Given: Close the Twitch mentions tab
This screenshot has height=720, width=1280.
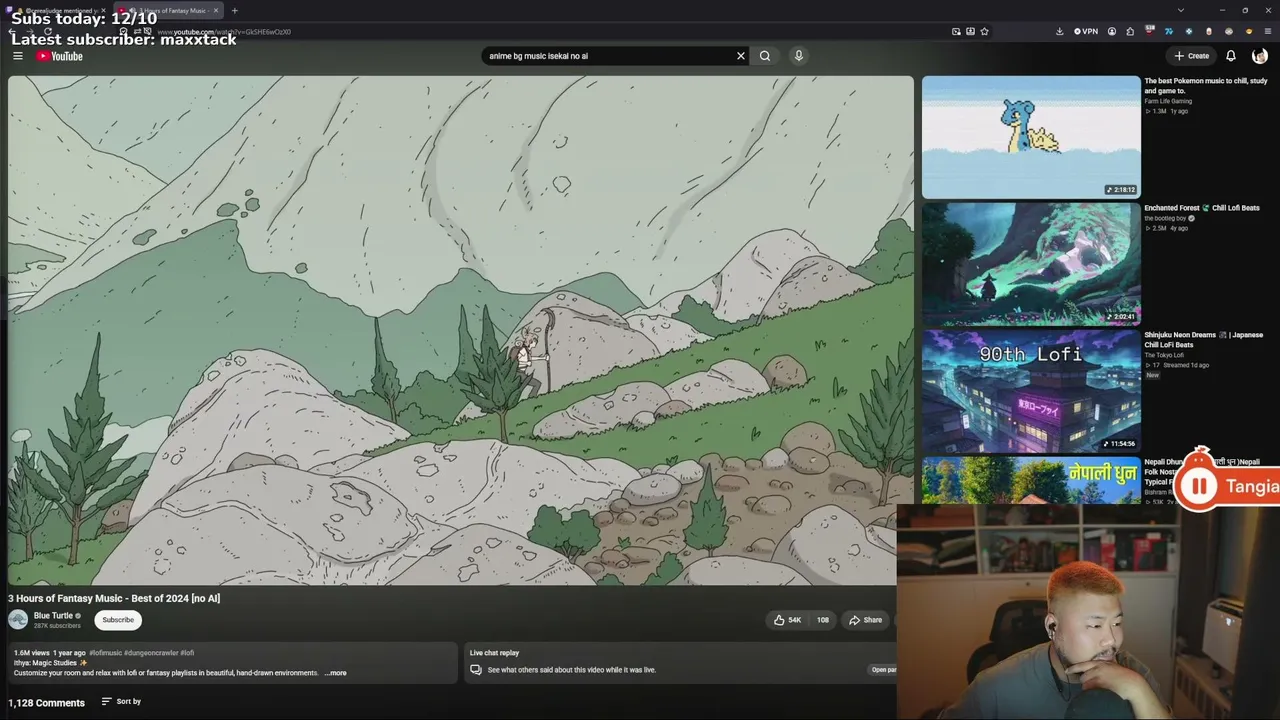Looking at the screenshot, I should [x=102, y=10].
